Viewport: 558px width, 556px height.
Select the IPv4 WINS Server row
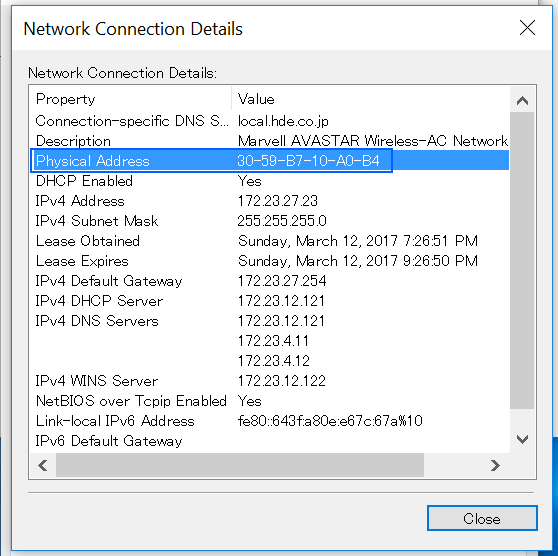(270, 381)
